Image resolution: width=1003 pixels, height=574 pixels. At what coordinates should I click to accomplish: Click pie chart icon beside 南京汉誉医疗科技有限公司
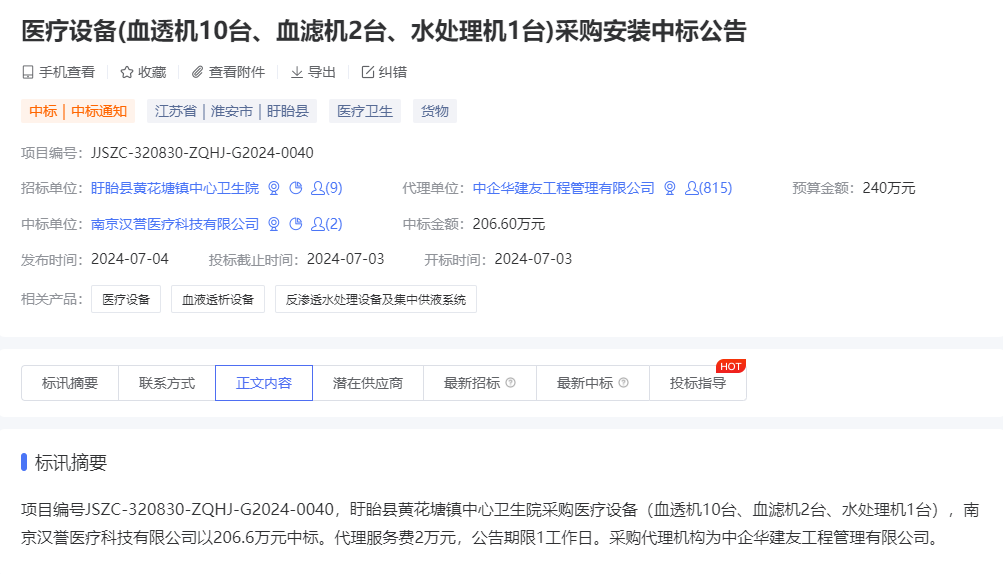point(295,224)
